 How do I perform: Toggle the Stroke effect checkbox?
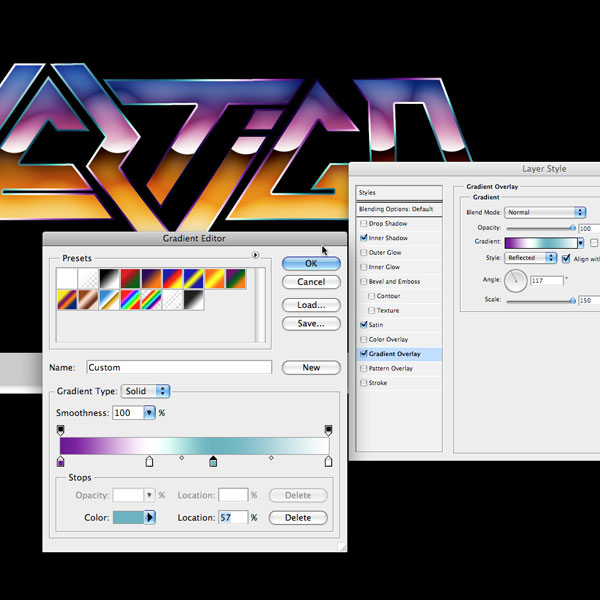click(x=363, y=383)
